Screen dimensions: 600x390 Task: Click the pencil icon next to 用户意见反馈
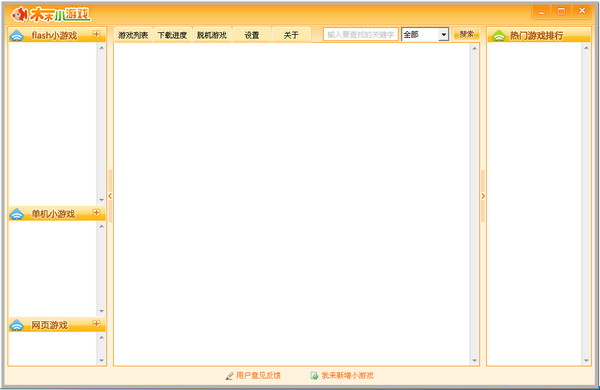(229, 376)
